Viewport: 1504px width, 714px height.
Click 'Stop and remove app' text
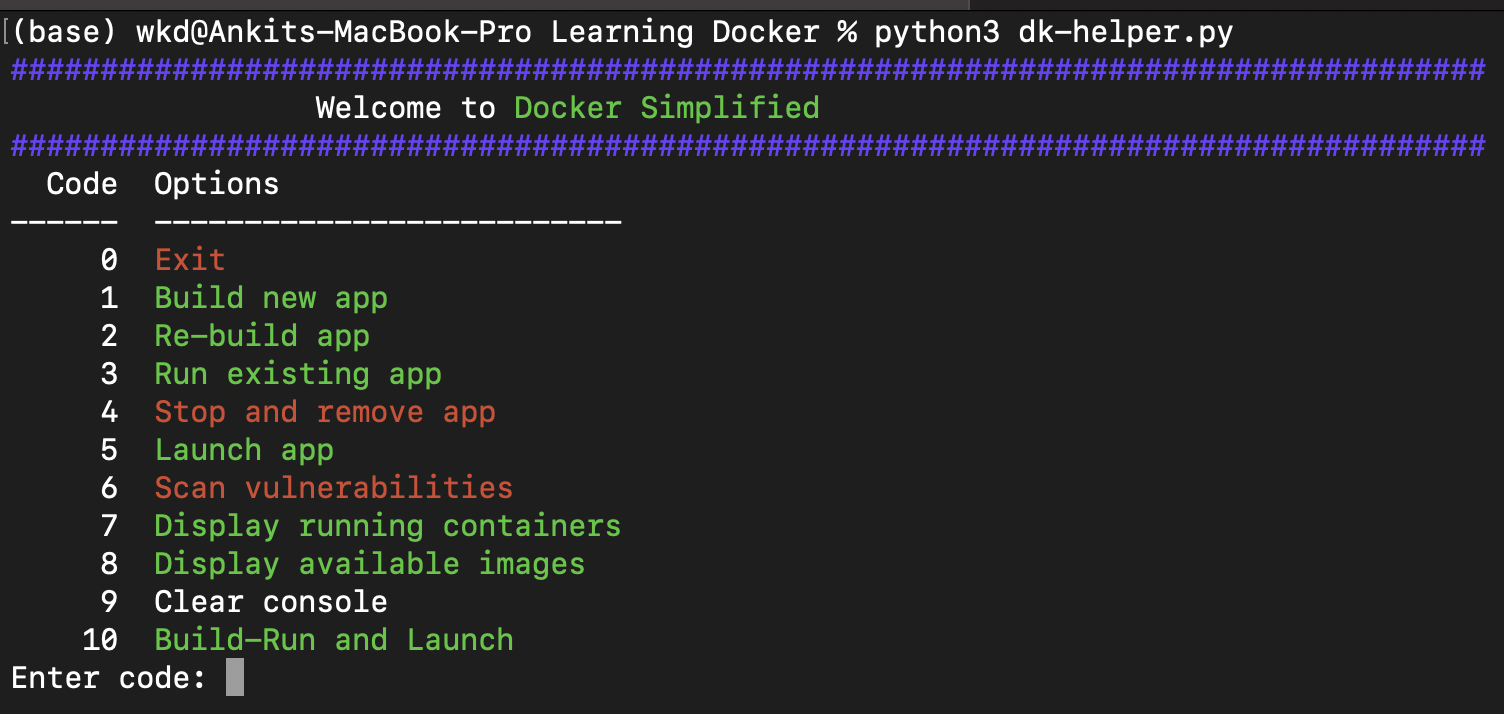pos(325,412)
